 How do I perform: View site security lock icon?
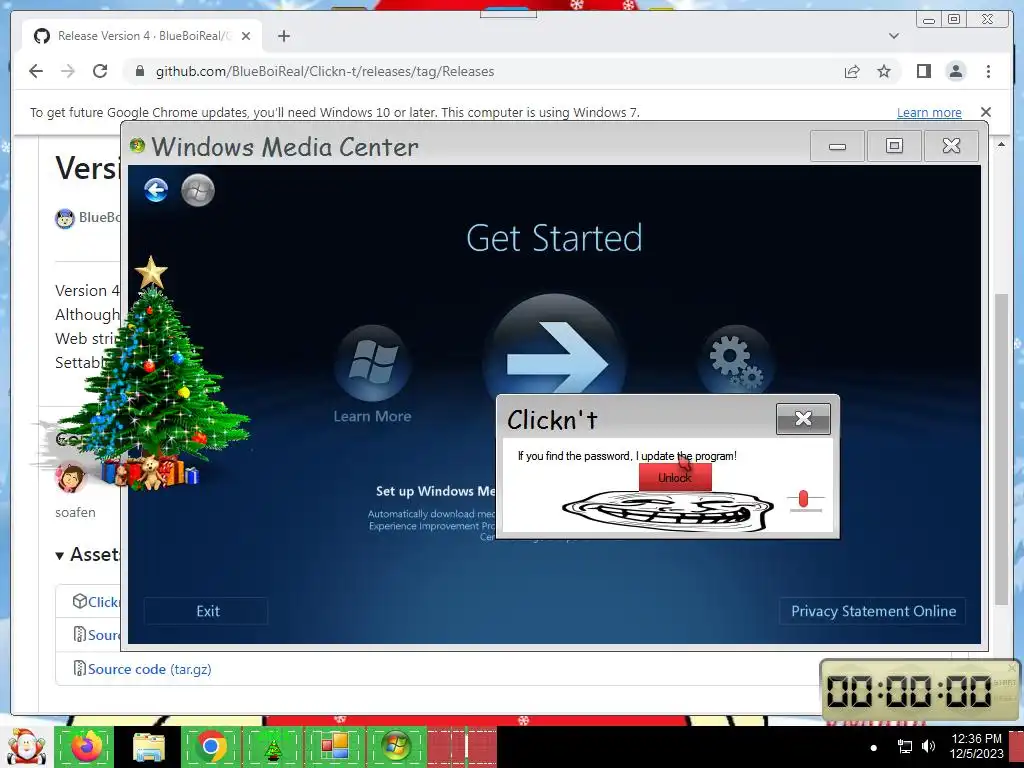[139, 71]
